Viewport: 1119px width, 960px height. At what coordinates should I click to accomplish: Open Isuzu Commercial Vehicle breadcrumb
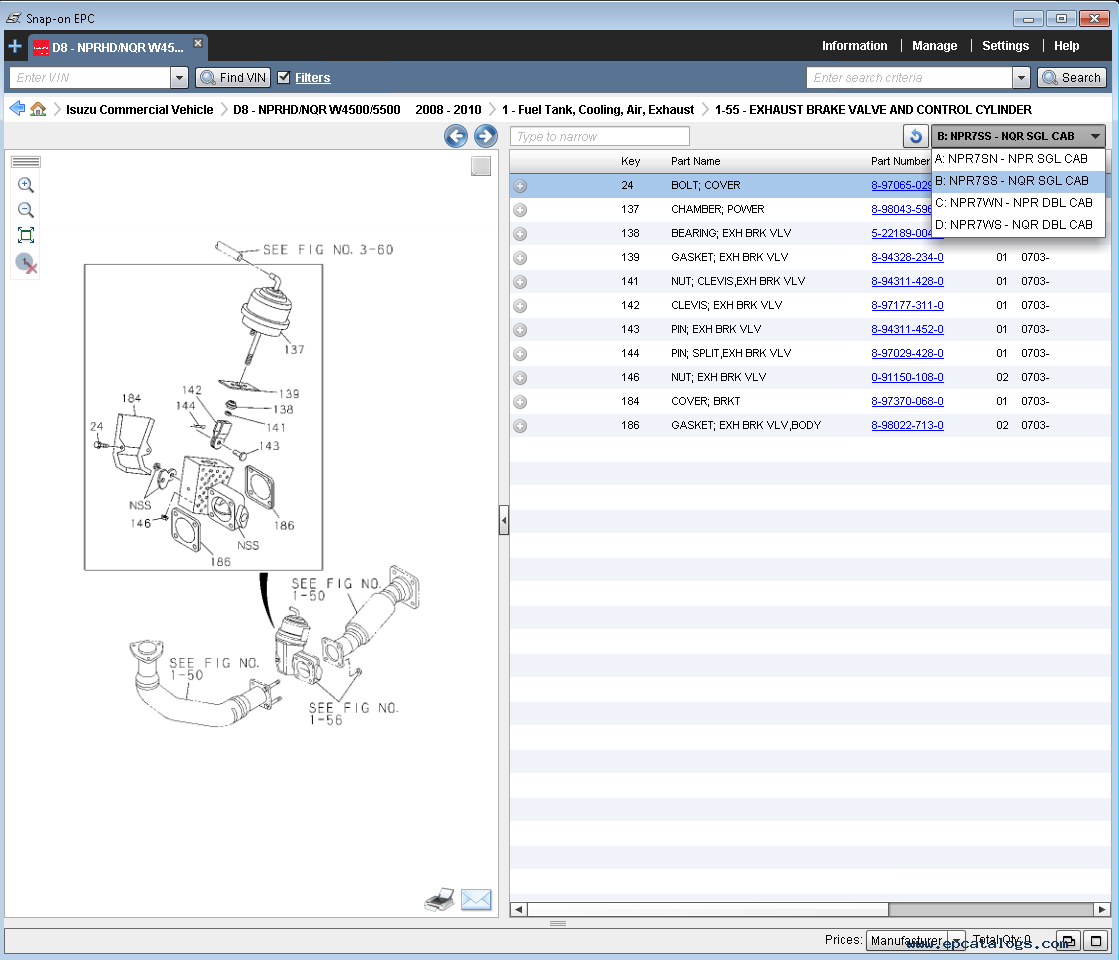pyautogui.click(x=140, y=109)
